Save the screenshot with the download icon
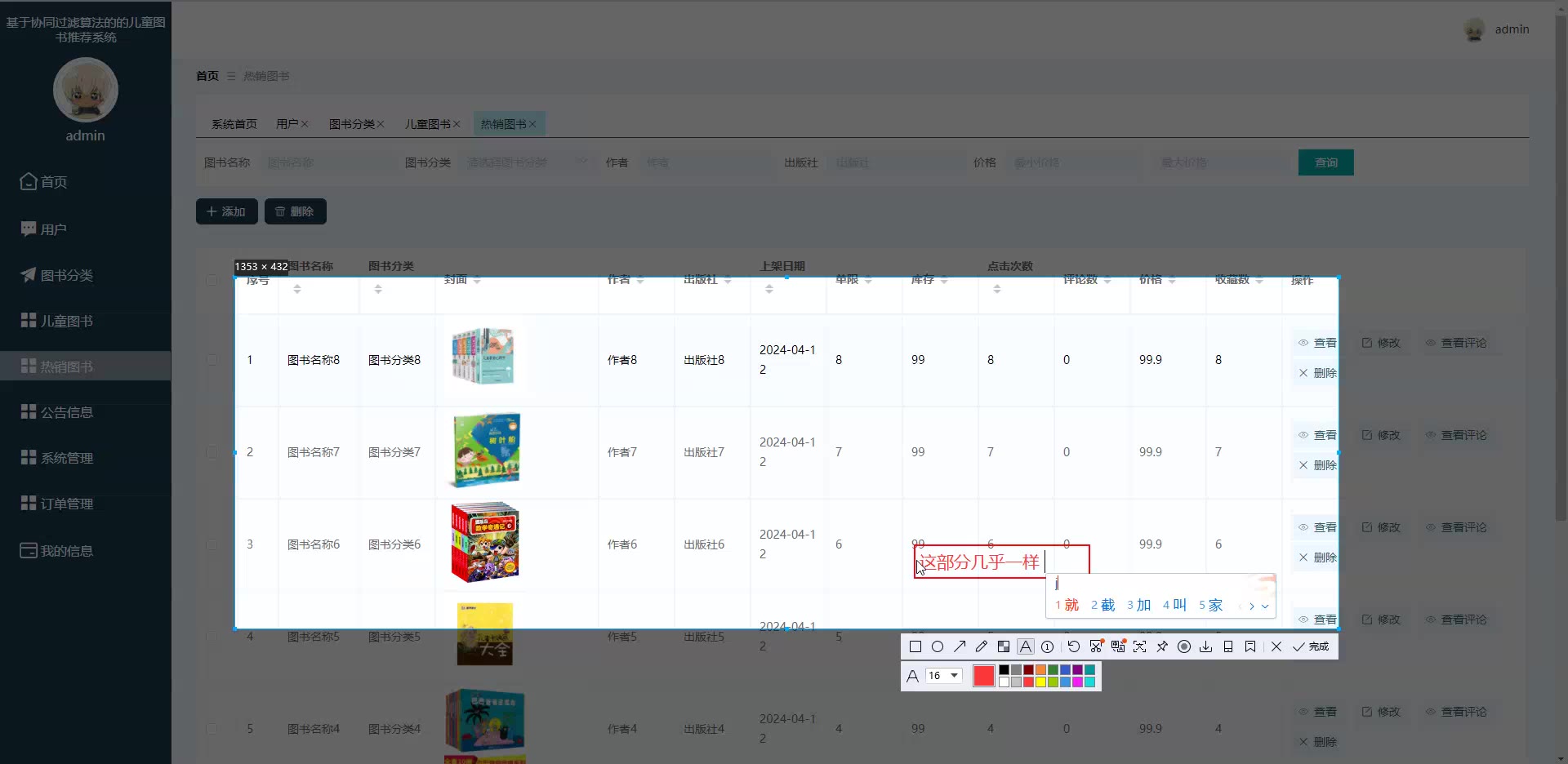 (1206, 646)
